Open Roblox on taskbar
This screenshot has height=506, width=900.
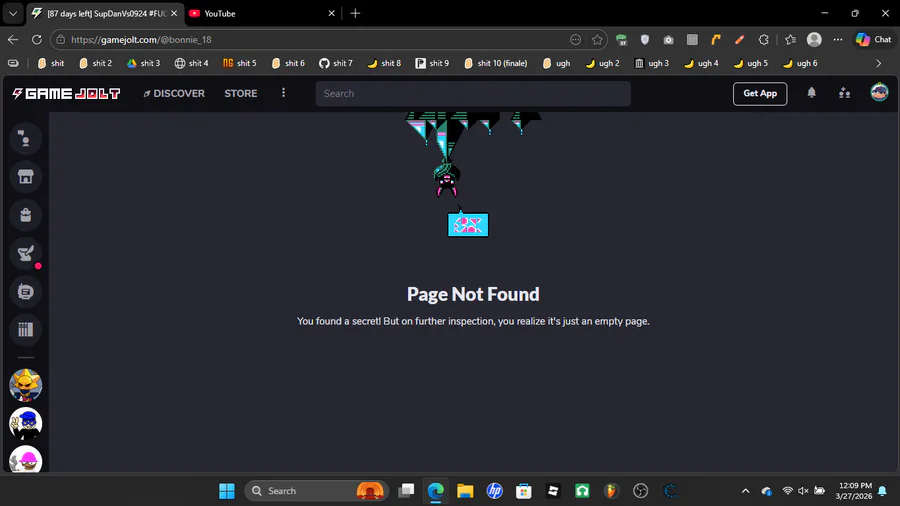pyautogui.click(x=553, y=491)
